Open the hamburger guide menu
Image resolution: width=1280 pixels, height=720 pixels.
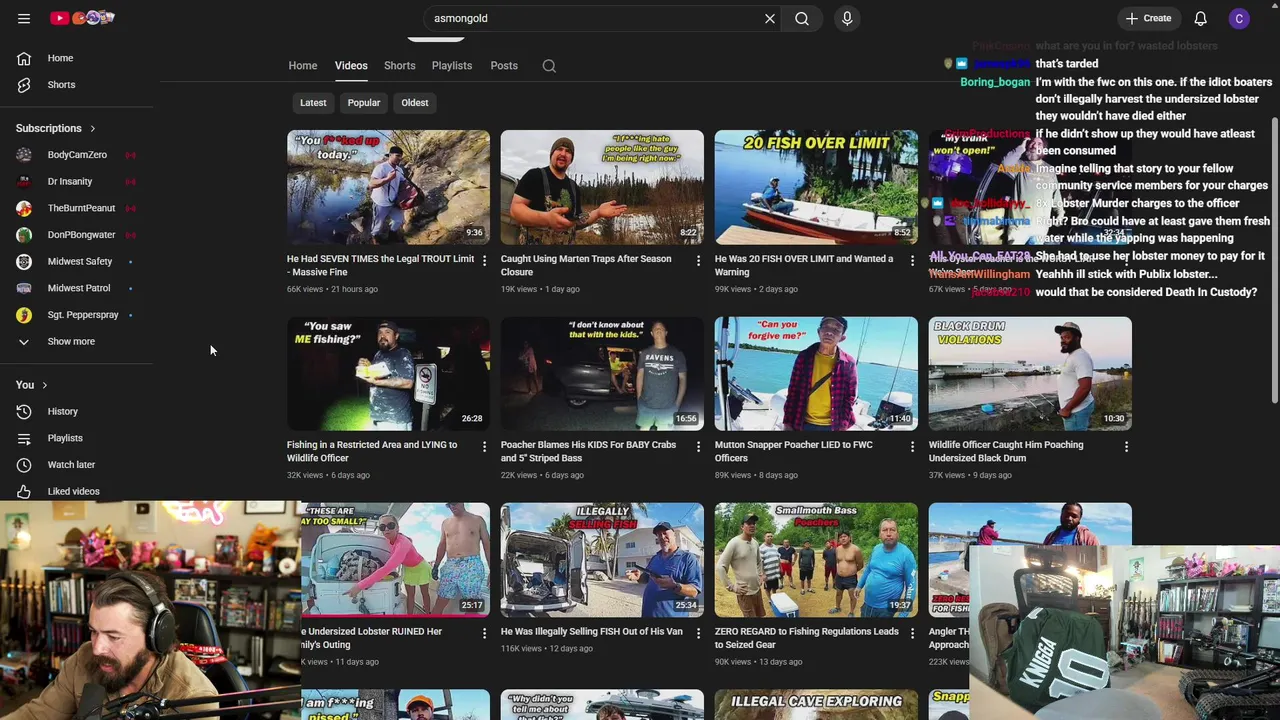click(24, 18)
